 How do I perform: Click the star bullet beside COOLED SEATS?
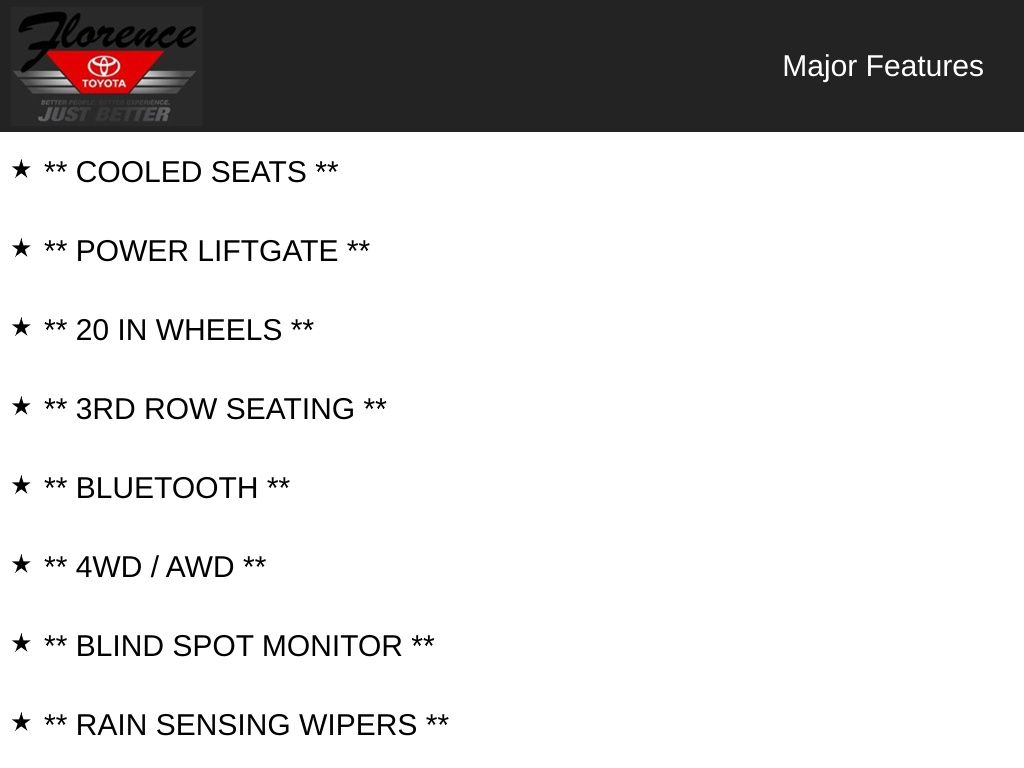tap(21, 169)
